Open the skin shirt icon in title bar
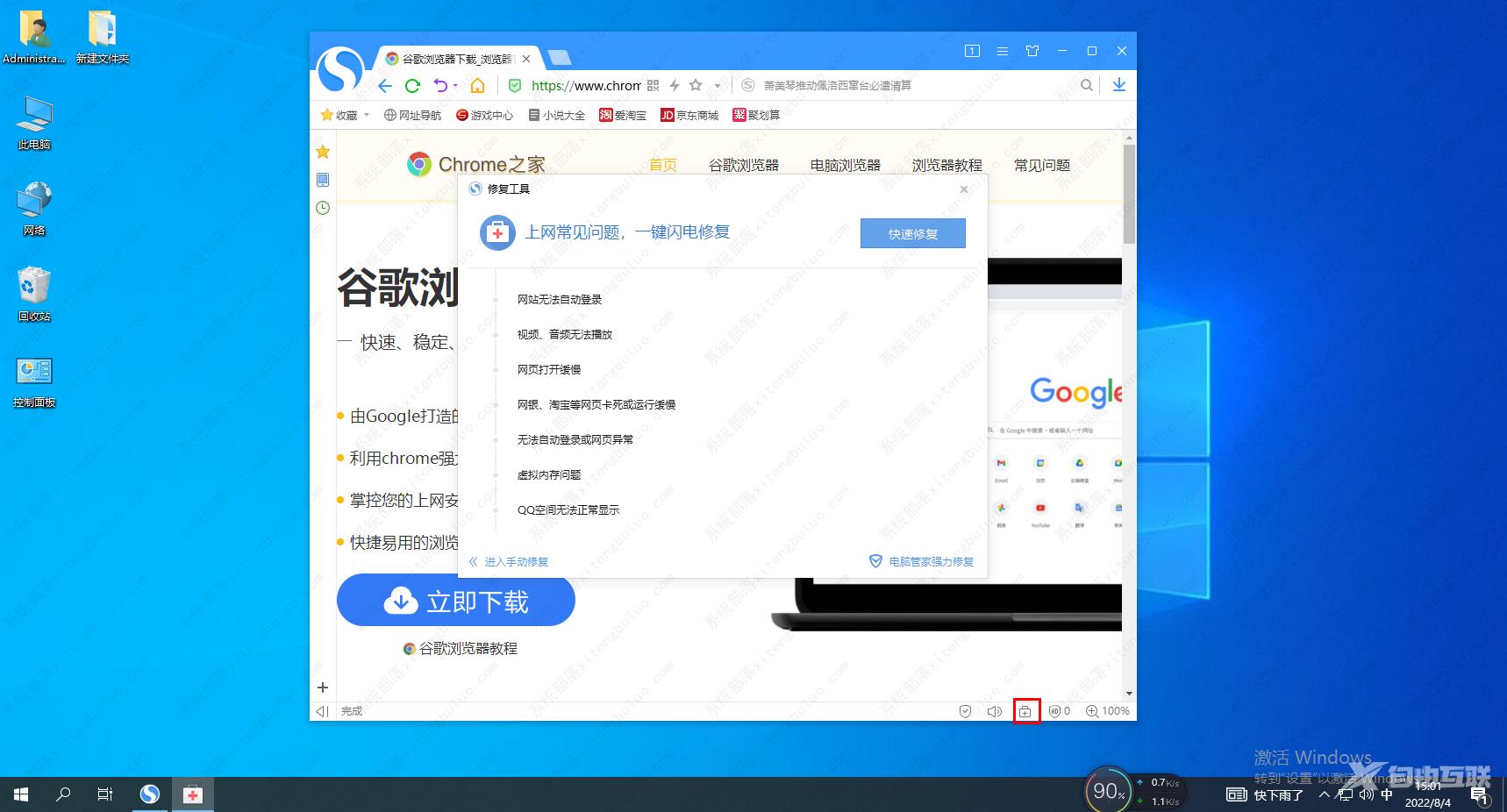This screenshot has height=812, width=1507. coord(1032,51)
